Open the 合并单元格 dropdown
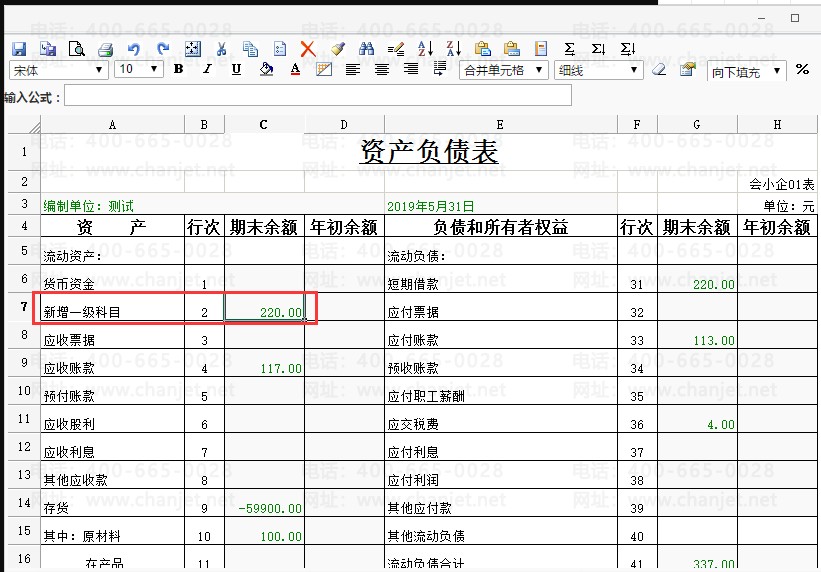Screen dimensions: 821x572 pos(504,70)
